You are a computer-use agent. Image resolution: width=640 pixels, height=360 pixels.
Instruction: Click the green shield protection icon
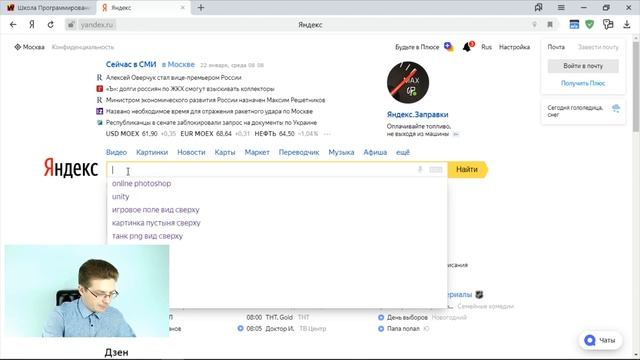pos(589,24)
